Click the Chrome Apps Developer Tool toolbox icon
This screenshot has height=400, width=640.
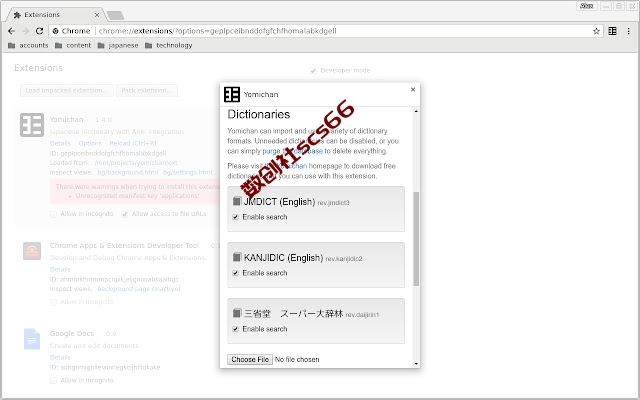coord(32,251)
